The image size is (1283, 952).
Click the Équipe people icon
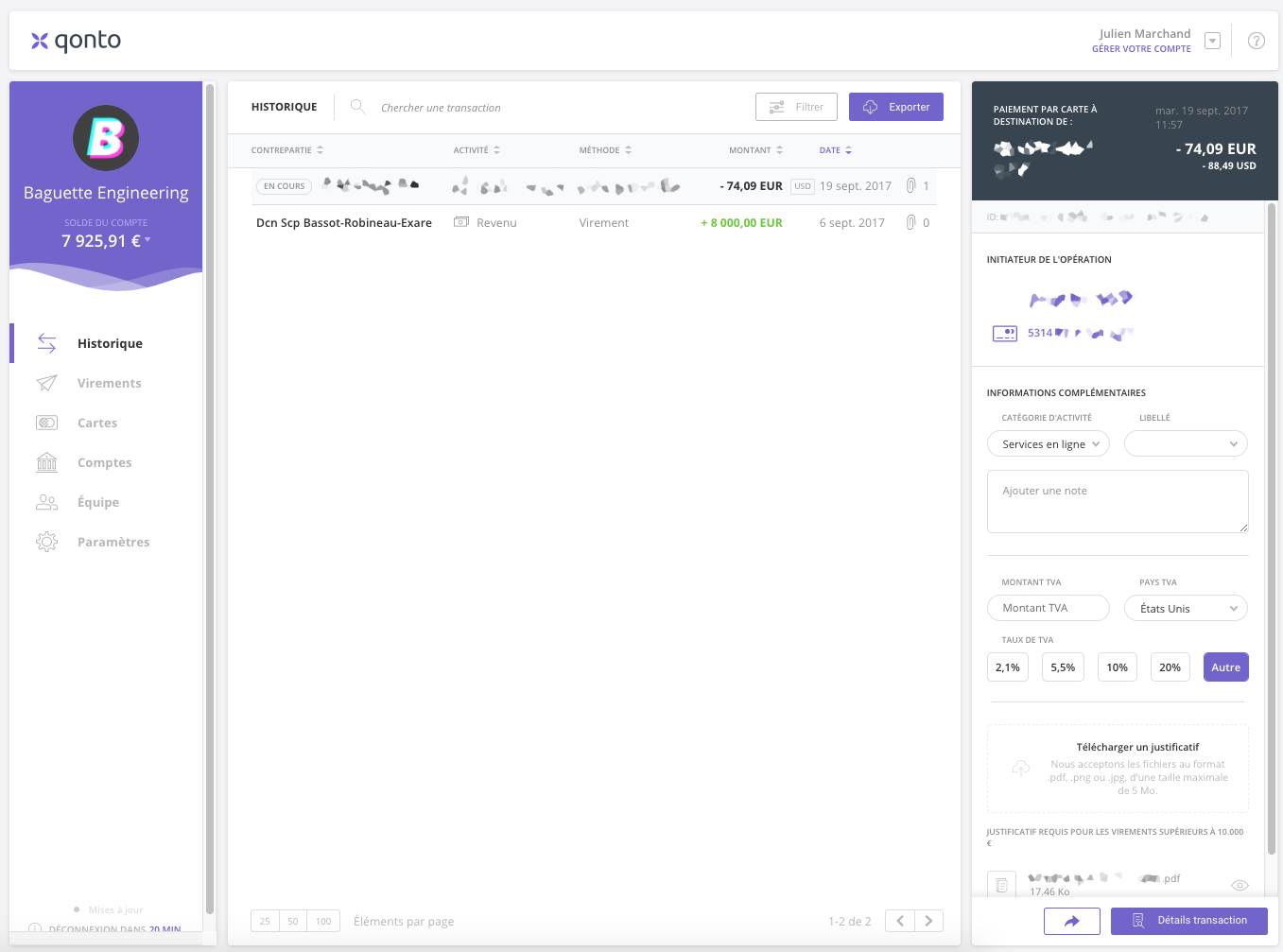[x=46, y=502]
